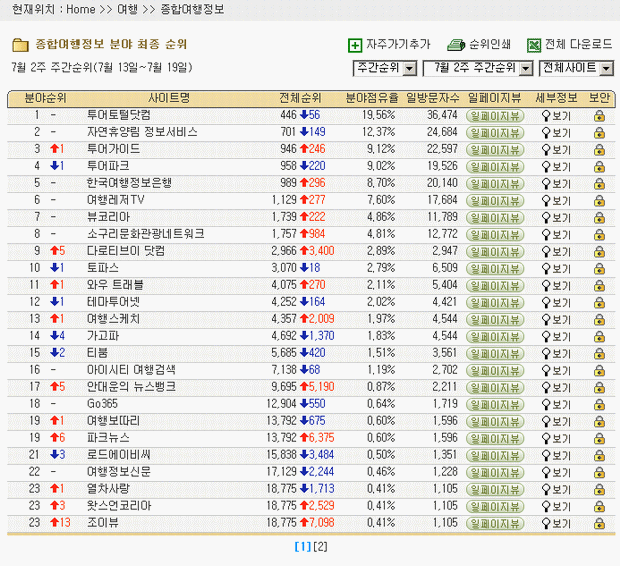
Task: Open the 한국여행정보은행 site link
Action: point(128,181)
